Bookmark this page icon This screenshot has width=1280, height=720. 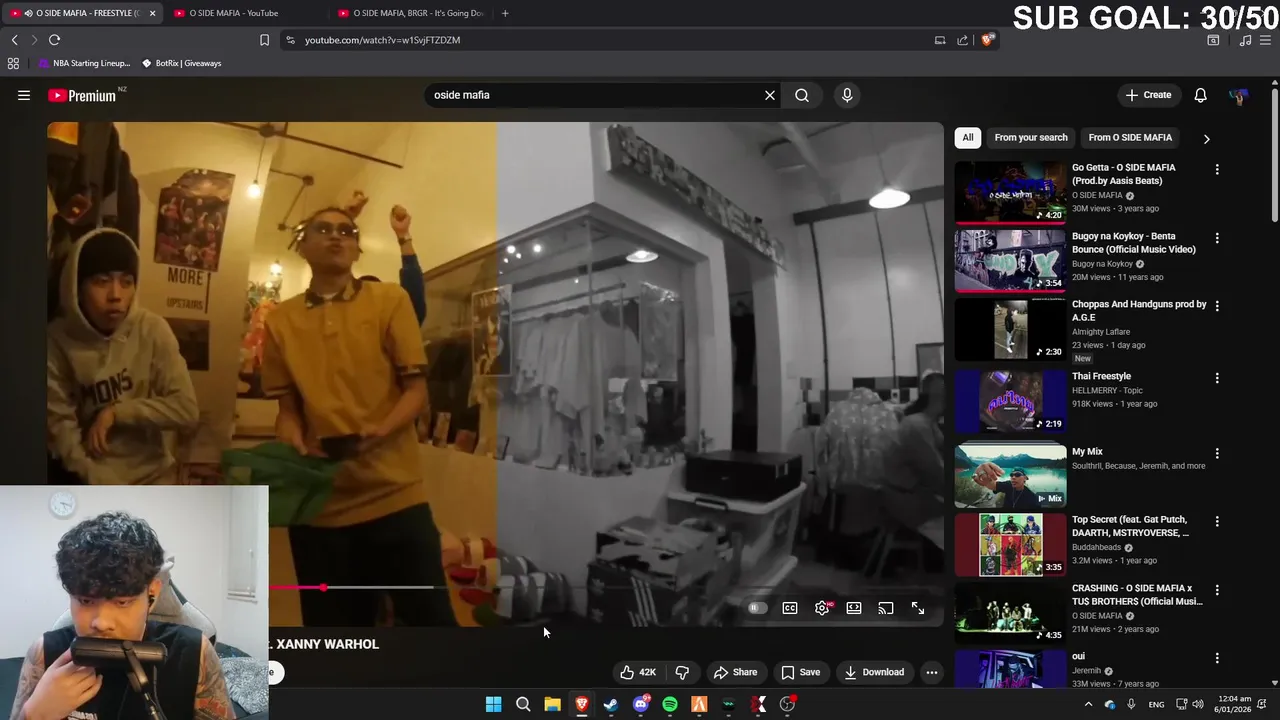pyautogui.click(x=264, y=40)
